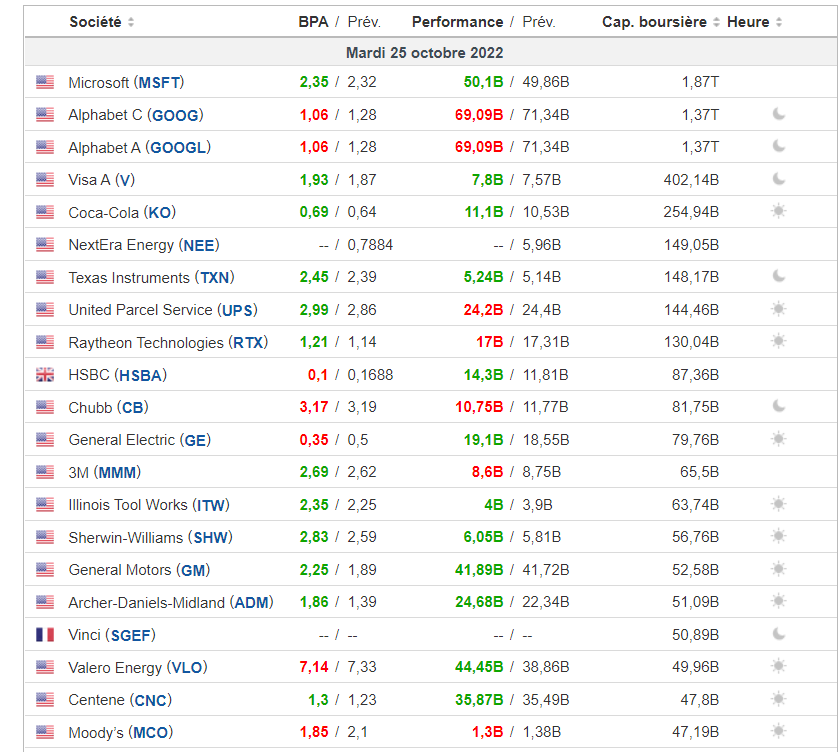838x752 pixels.
Task: Click the BPA column header
Action: point(313,22)
